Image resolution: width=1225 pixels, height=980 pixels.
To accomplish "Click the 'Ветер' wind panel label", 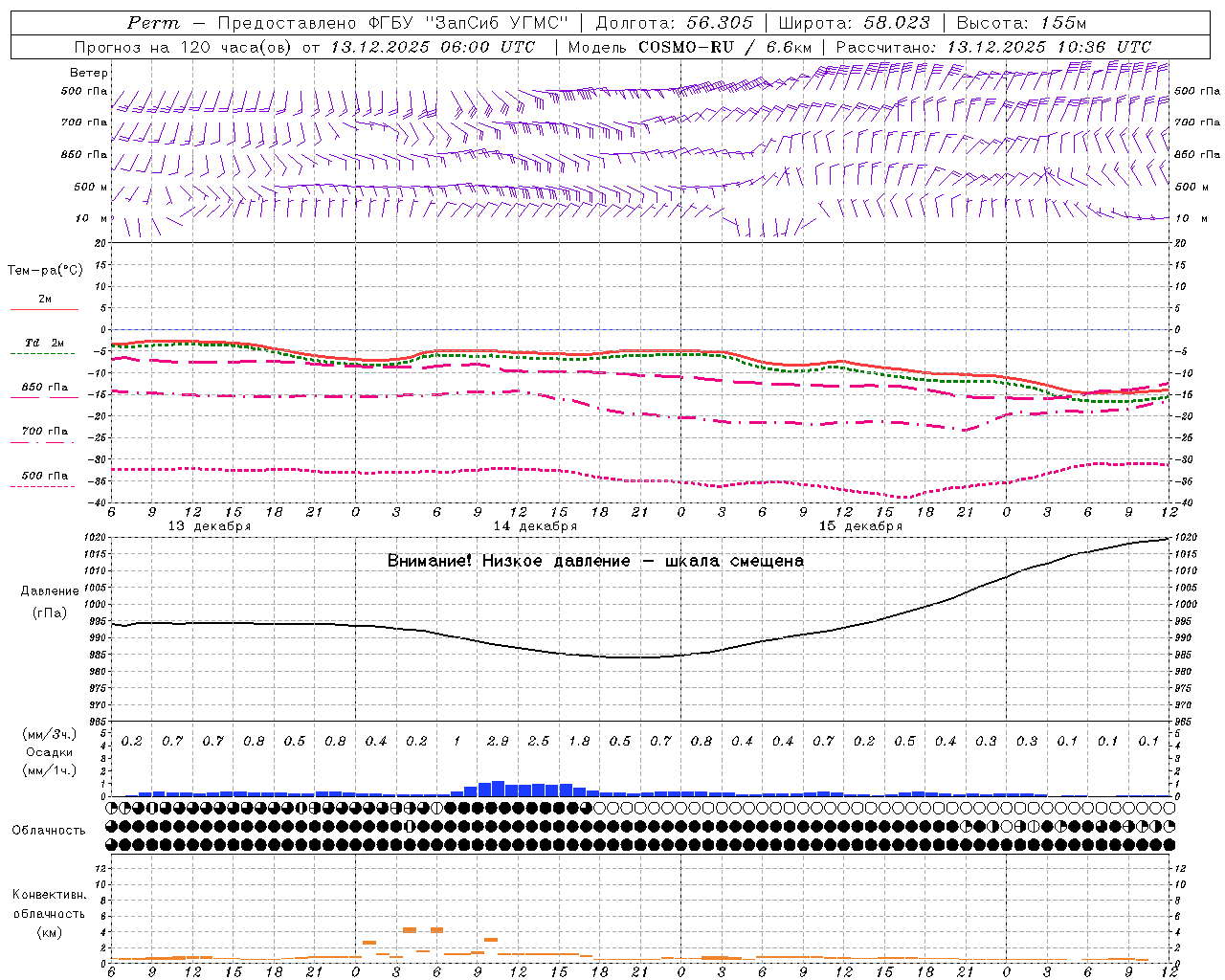I will click(89, 73).
